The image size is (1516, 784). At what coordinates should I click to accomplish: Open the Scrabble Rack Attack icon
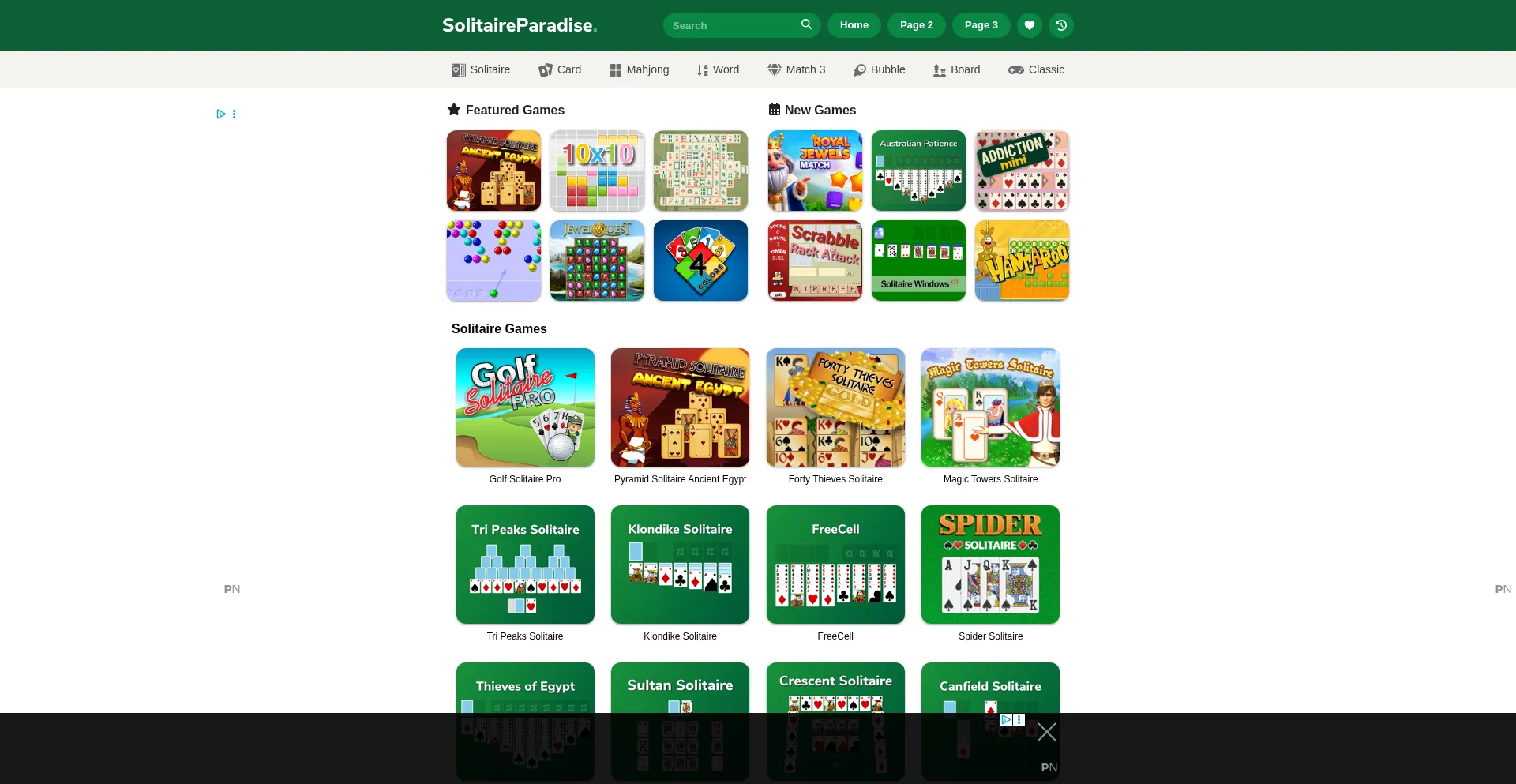(815, 261)
